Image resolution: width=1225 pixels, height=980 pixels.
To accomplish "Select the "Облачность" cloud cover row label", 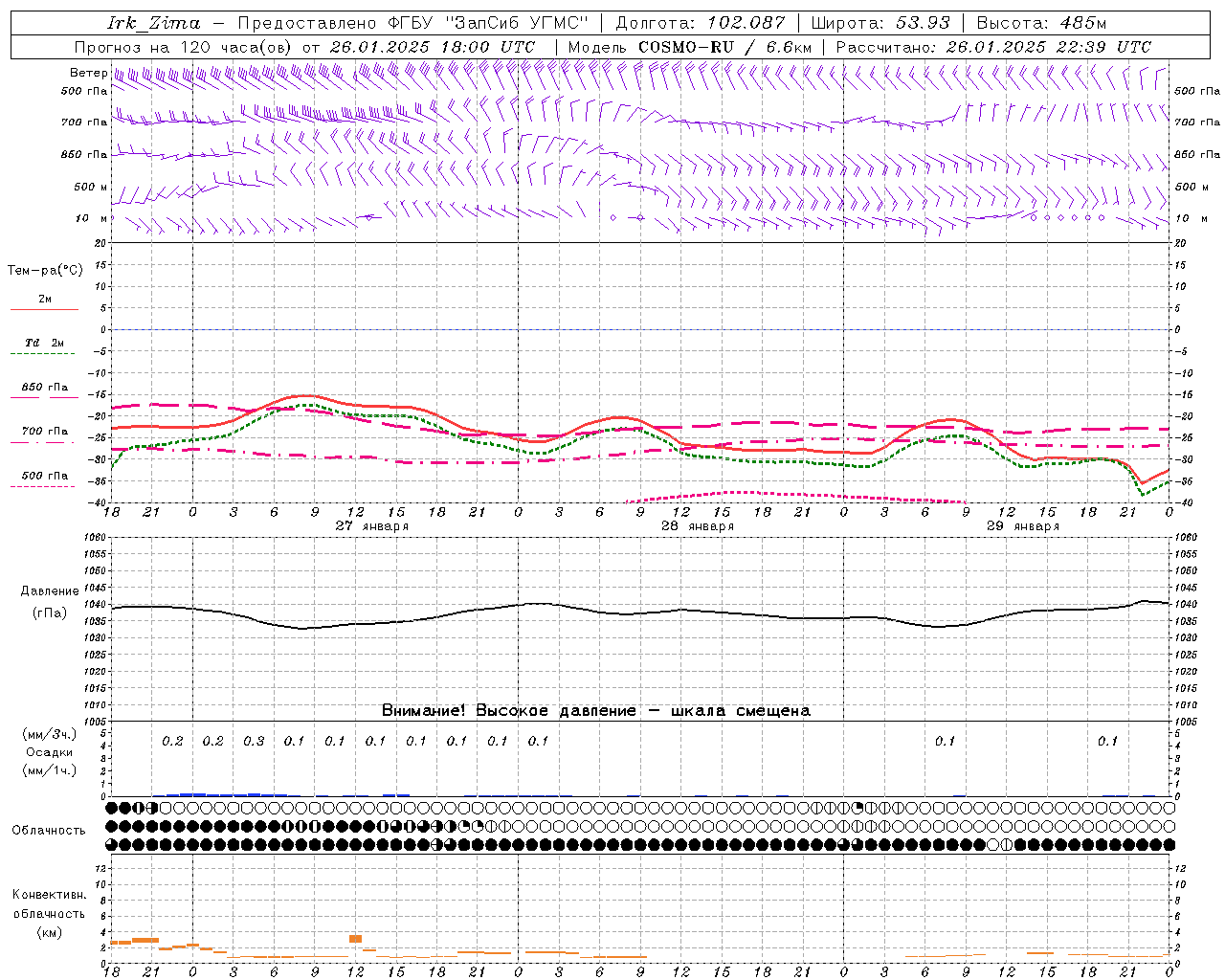I will point(49,830).
